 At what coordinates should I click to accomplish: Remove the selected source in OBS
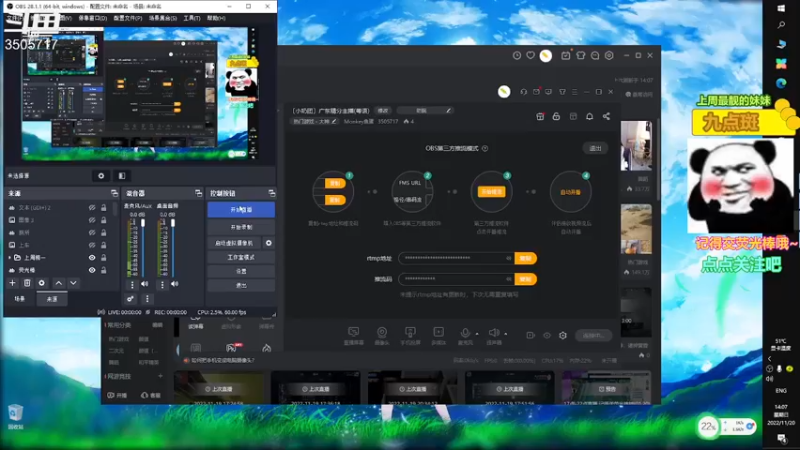(x=27, y=283)
